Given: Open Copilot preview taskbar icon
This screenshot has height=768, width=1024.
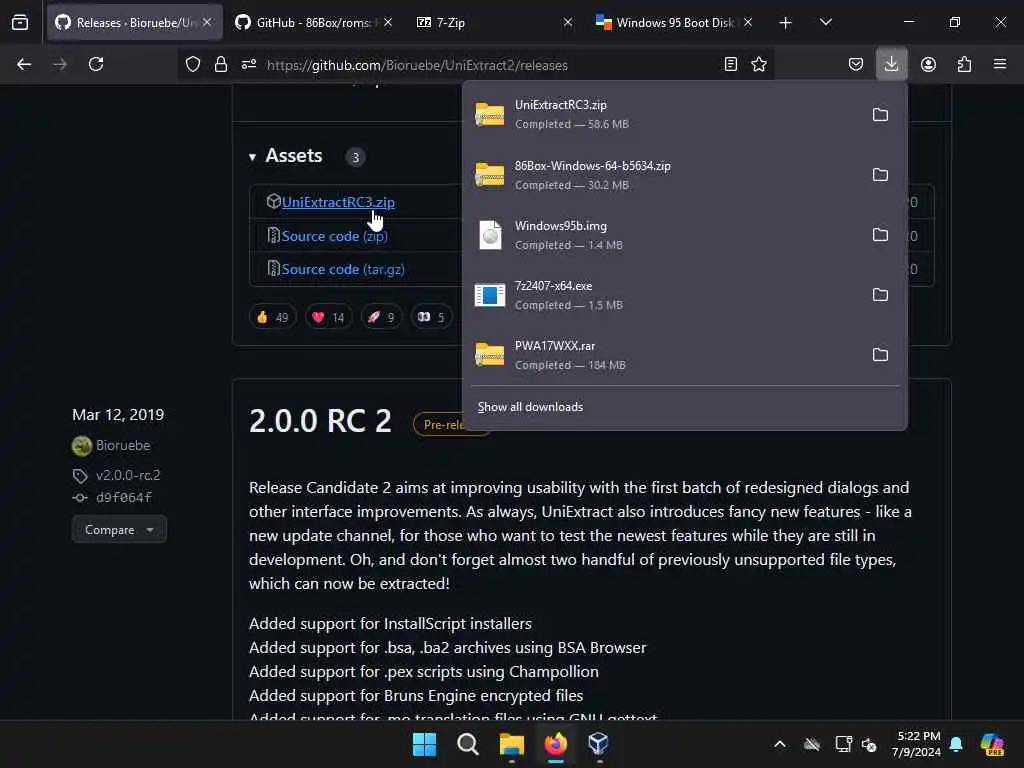Looking at the screenshot, I should click(x=992, y=744).
